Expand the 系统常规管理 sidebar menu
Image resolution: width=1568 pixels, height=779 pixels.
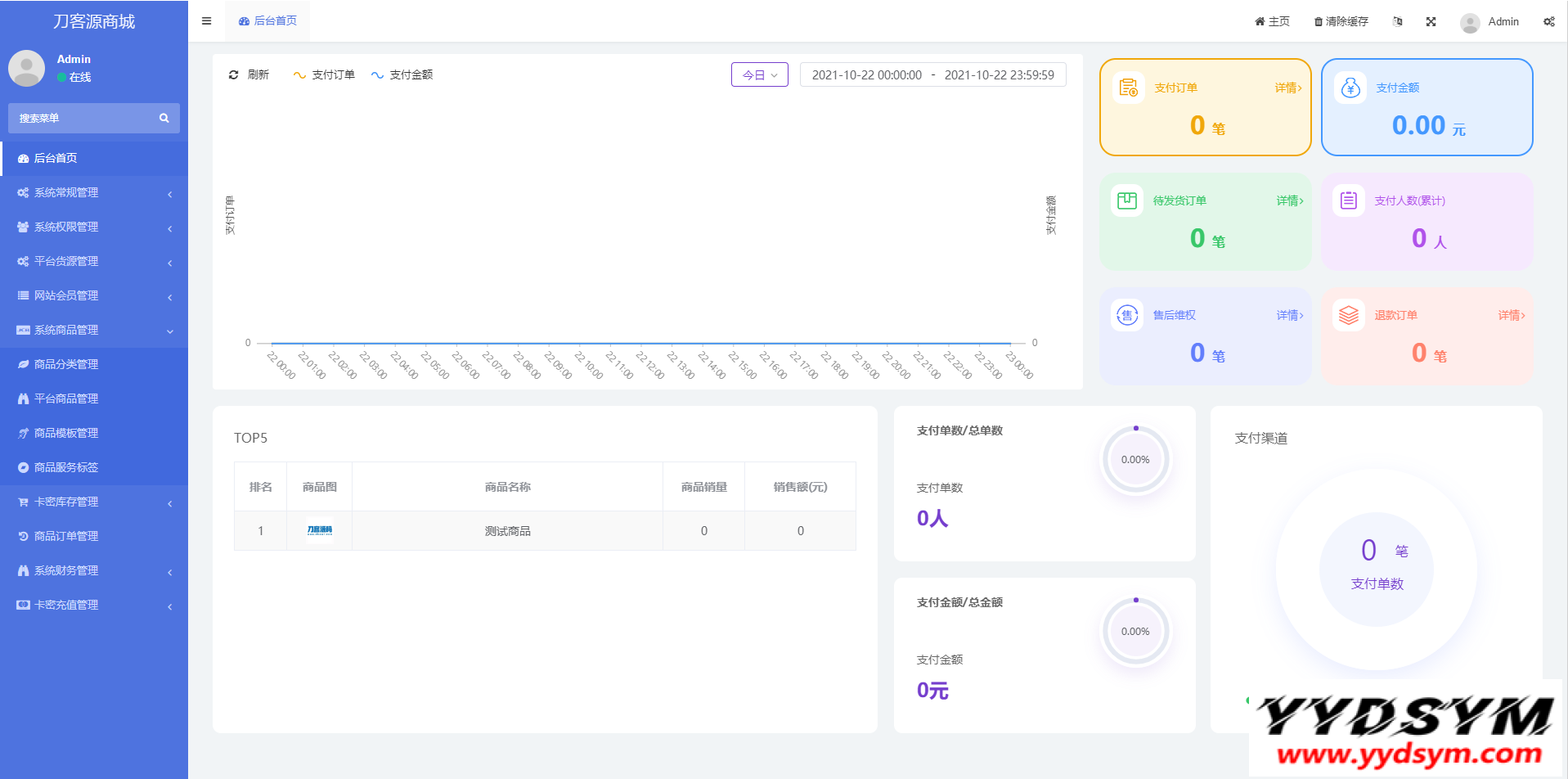coord(94,193)
